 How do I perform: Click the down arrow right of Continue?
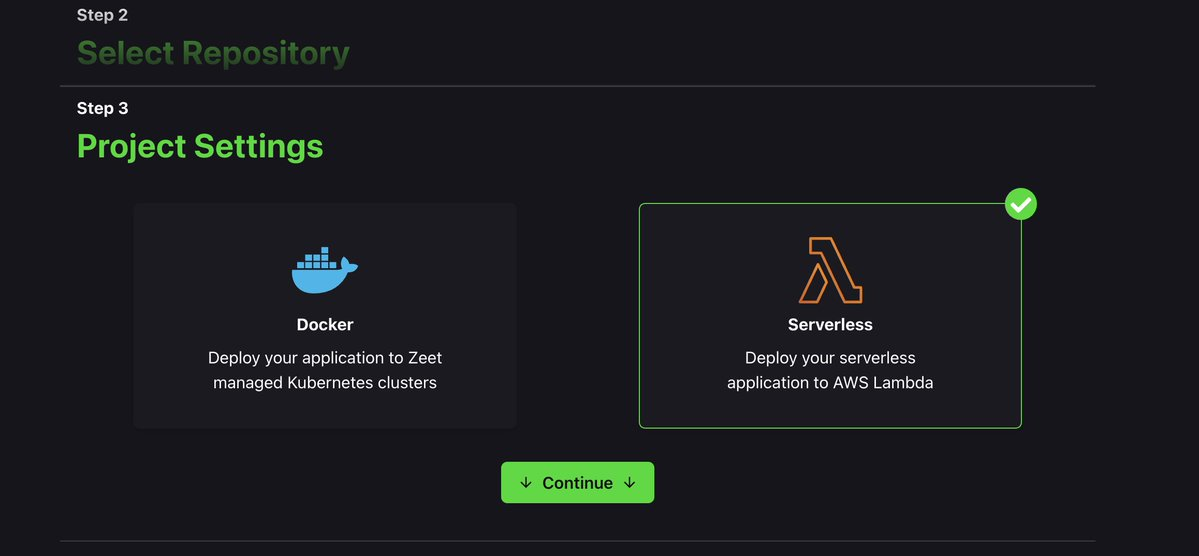(629, 483)
